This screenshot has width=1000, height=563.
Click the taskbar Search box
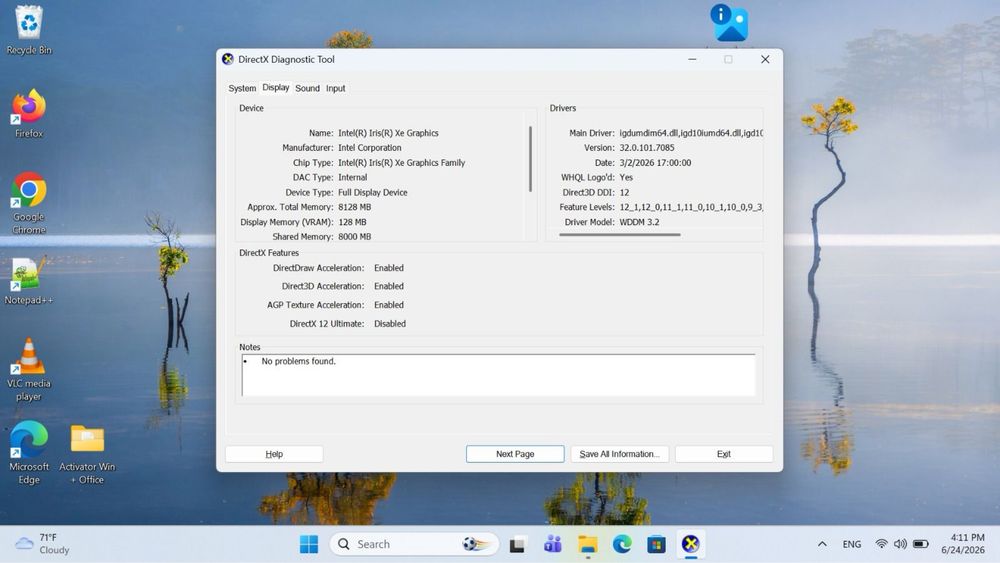pyautogui.click(x=414, y=544)
